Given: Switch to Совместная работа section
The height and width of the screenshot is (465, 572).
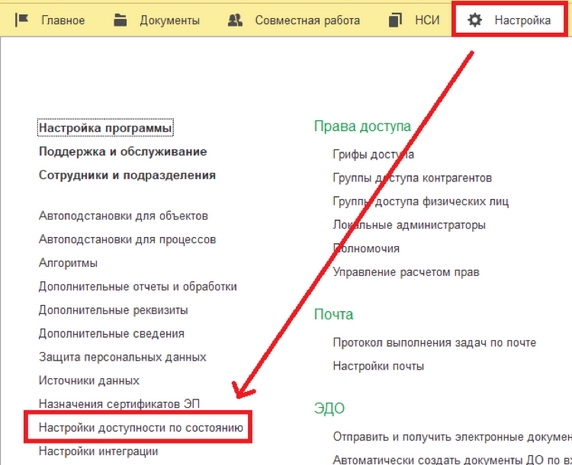Looking at the screenshot, I should 307,20.
